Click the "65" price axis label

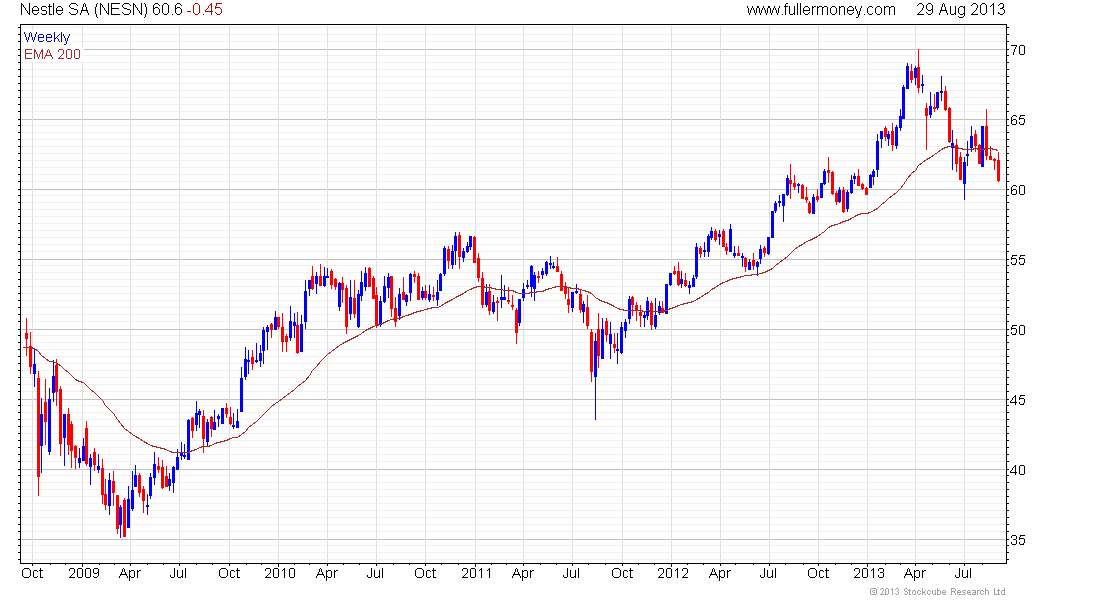1017,121
